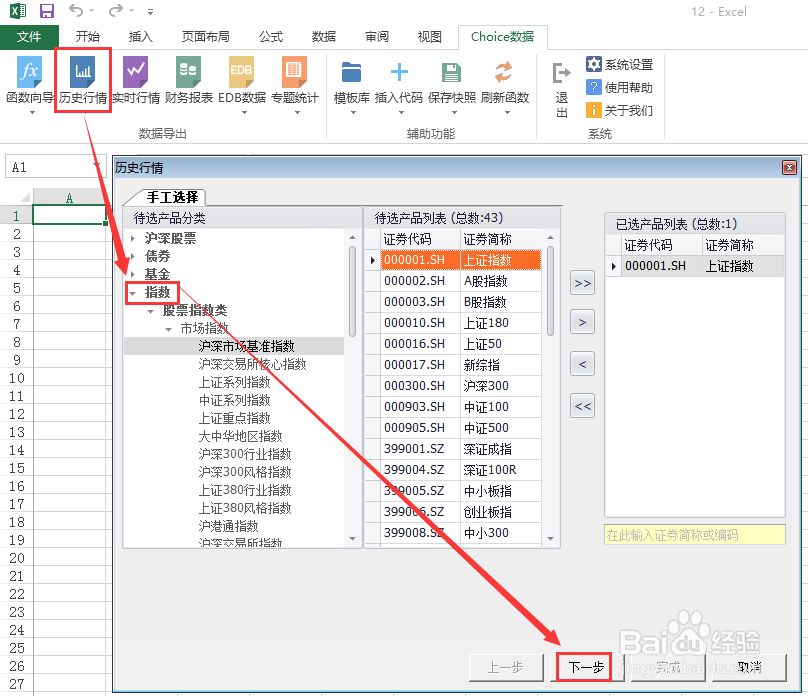Viewport: 808px width, 696px height.
Task: Select the 手工选择 tab
Action: click(x=172, y=197)
